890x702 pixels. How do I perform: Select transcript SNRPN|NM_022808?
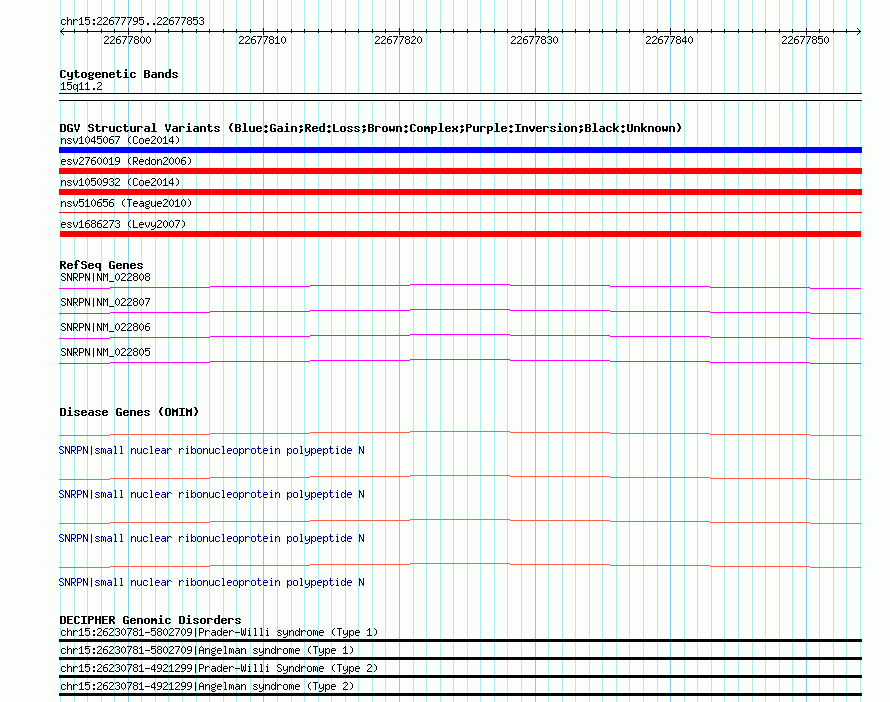[105, 278]
